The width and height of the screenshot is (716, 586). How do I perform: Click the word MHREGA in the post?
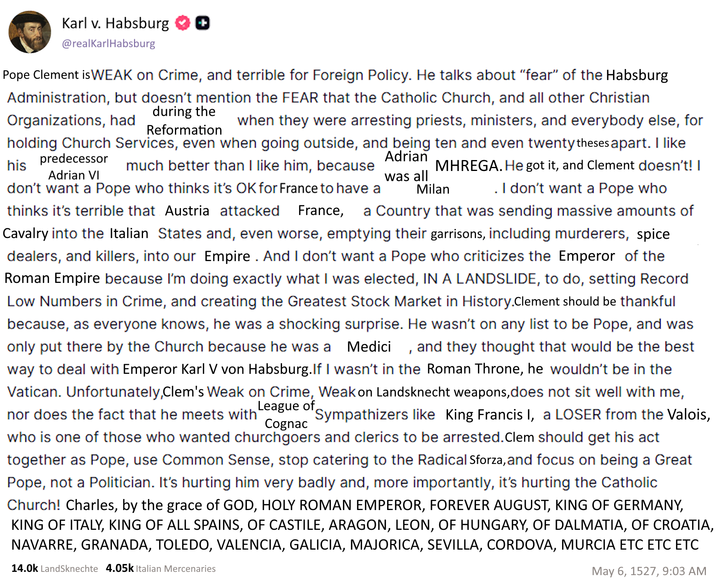tap(469, 165)
